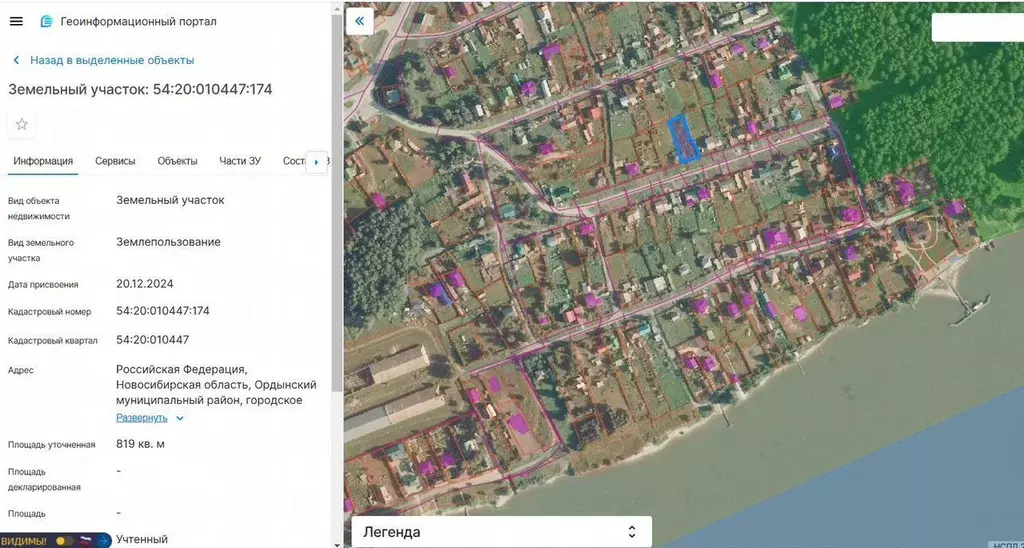Click the Russian flag icon in the bottom banner
The width and height of the screenshot is (1024, 548).
pos(87,540)
